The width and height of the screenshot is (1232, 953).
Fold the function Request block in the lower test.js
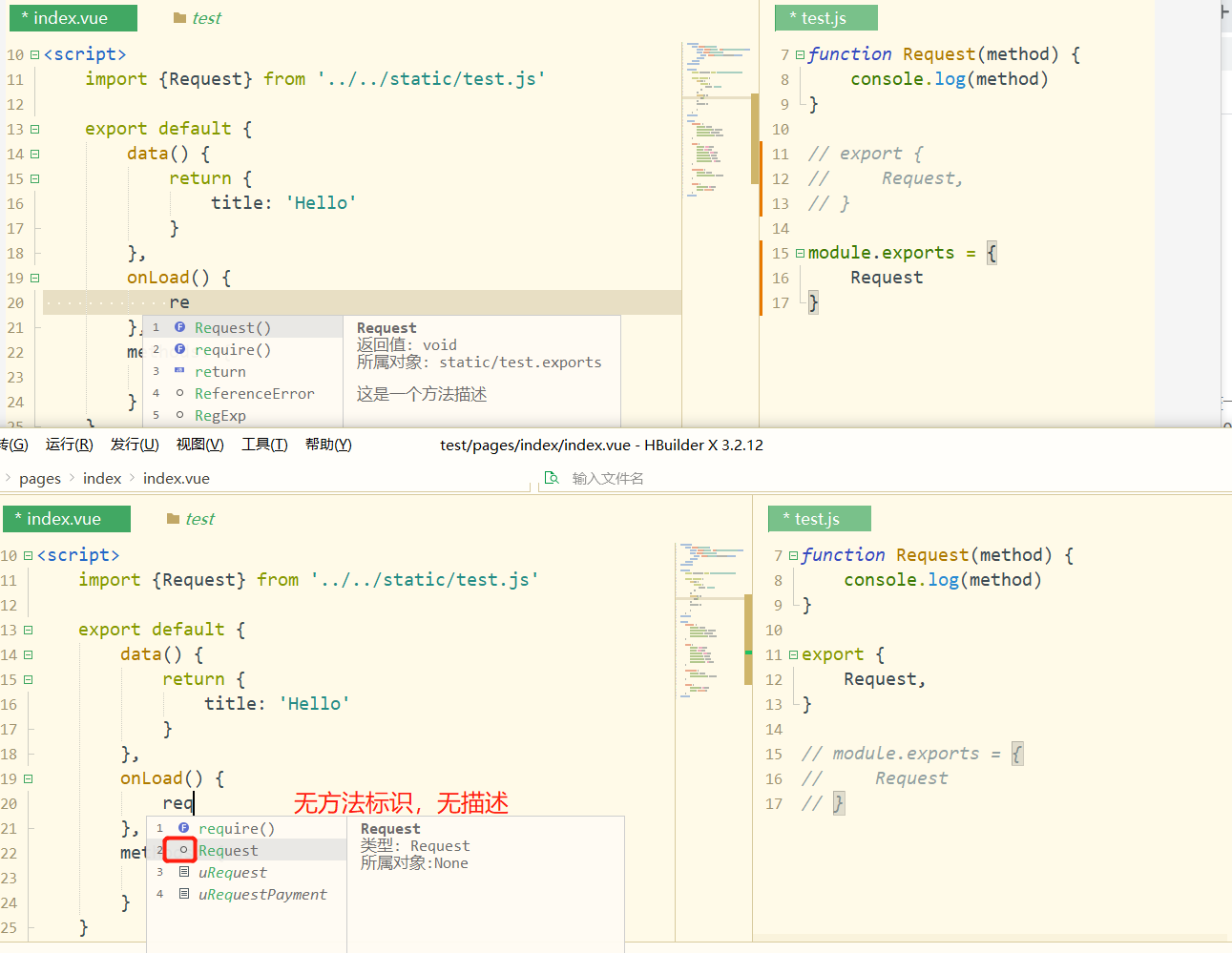pyautogui.click(x=793, y=555)
